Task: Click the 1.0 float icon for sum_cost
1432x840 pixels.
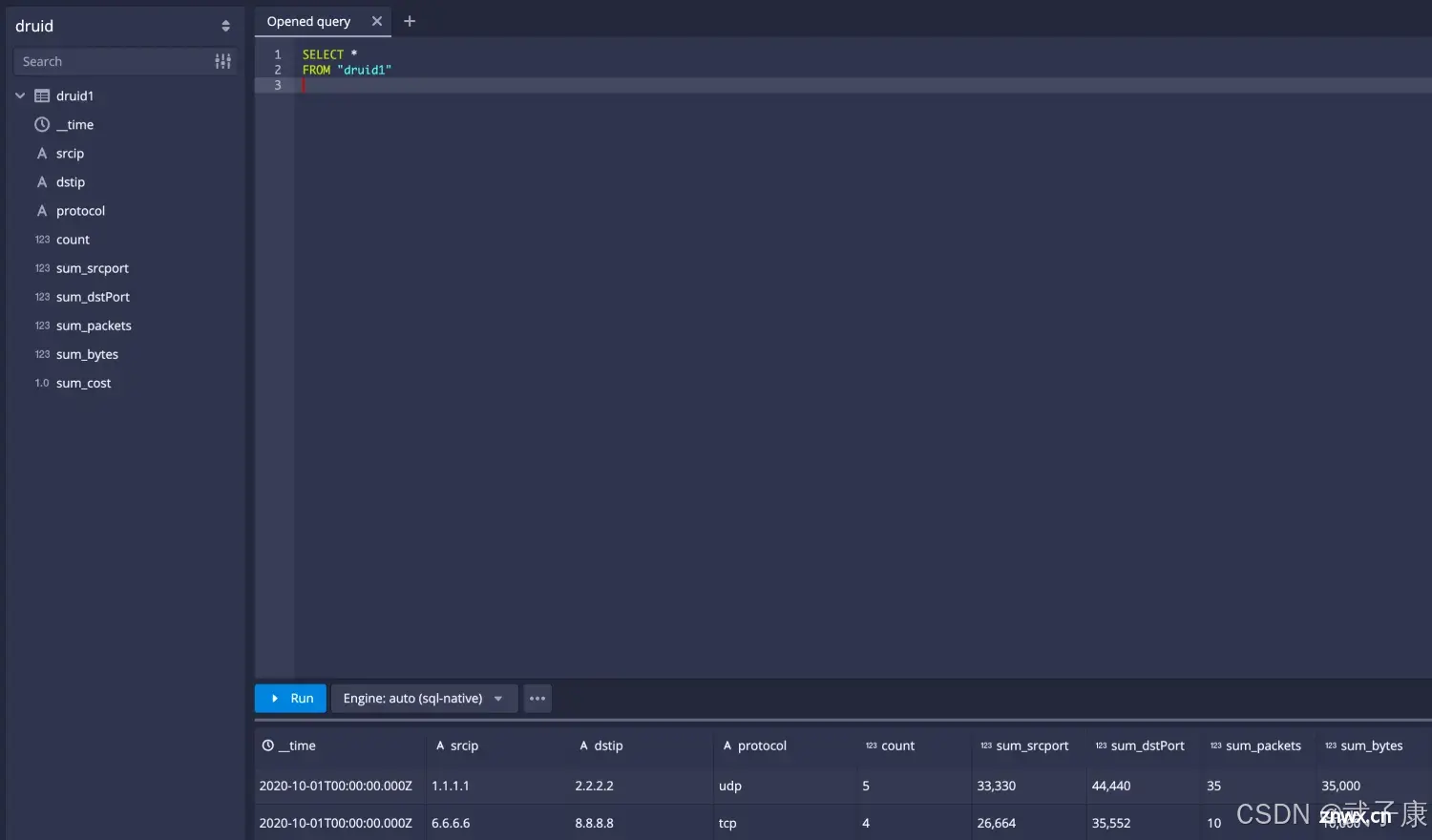Action: 42,383
